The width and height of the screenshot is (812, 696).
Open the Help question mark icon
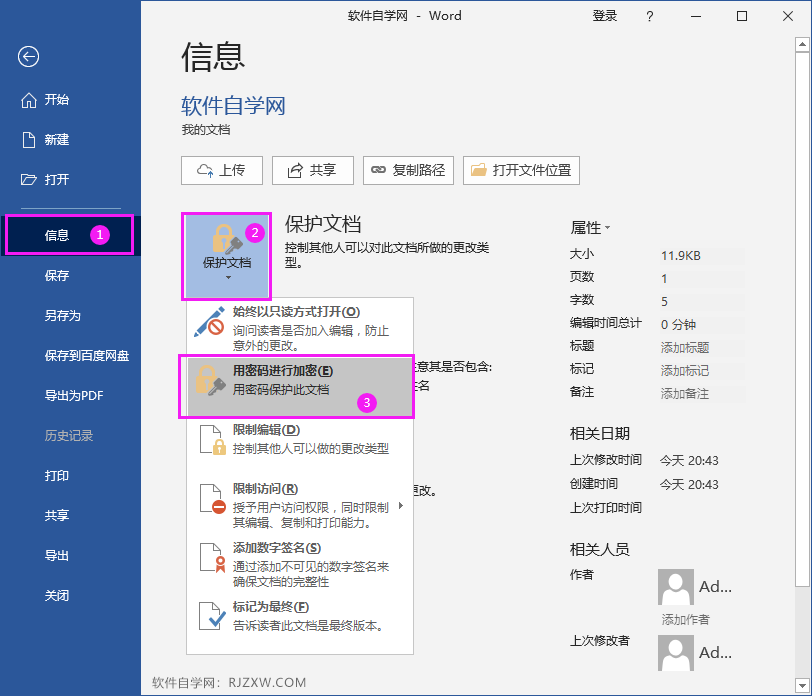649,16
